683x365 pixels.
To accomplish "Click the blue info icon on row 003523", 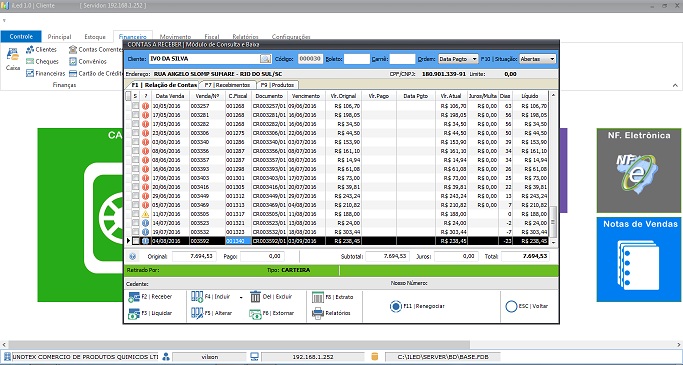I will pyautogui.click(x=145, y=223).
